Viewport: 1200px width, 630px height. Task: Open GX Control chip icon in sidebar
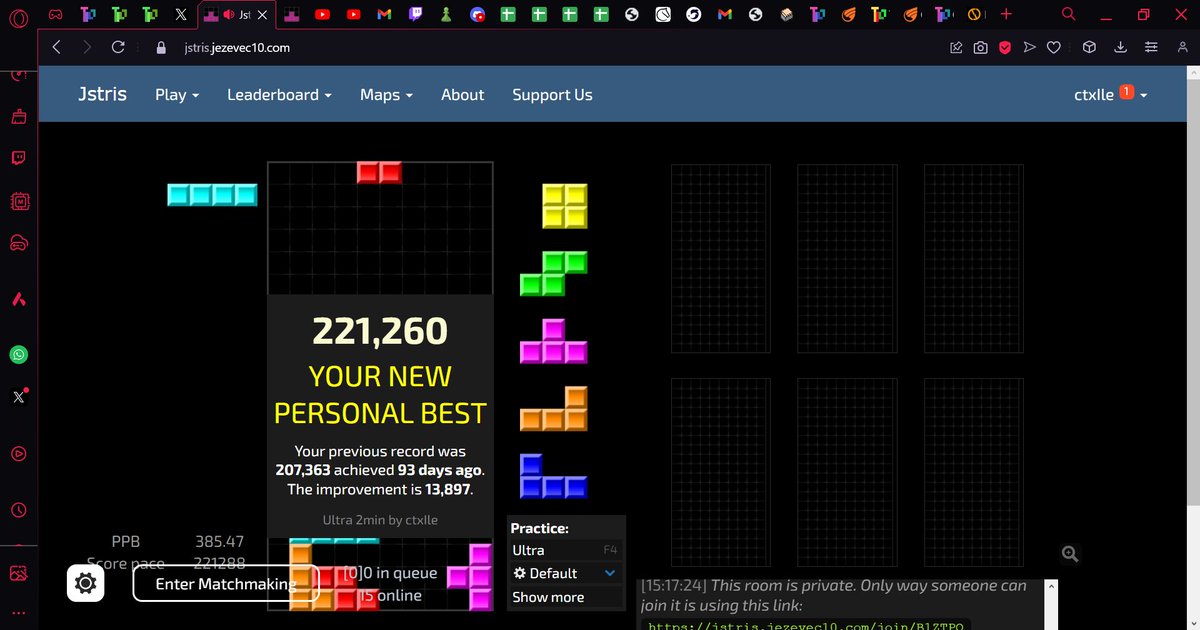18,201
